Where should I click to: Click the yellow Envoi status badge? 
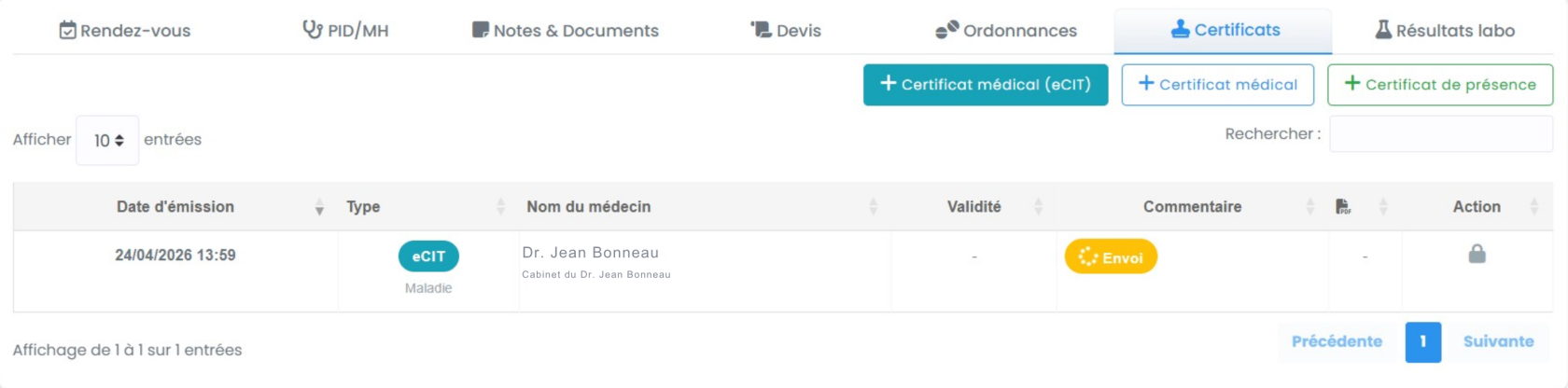click(x=1111, y=257)
